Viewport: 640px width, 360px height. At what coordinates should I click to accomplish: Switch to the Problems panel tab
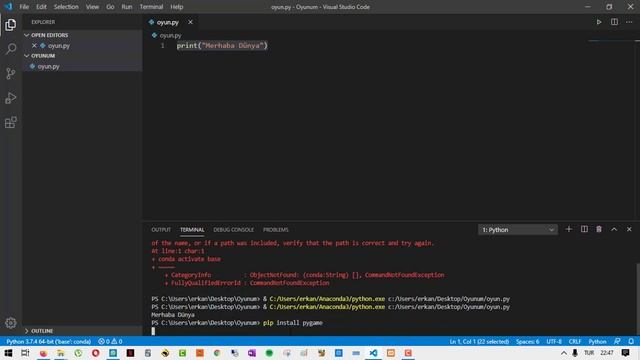[x=276, y=230]
